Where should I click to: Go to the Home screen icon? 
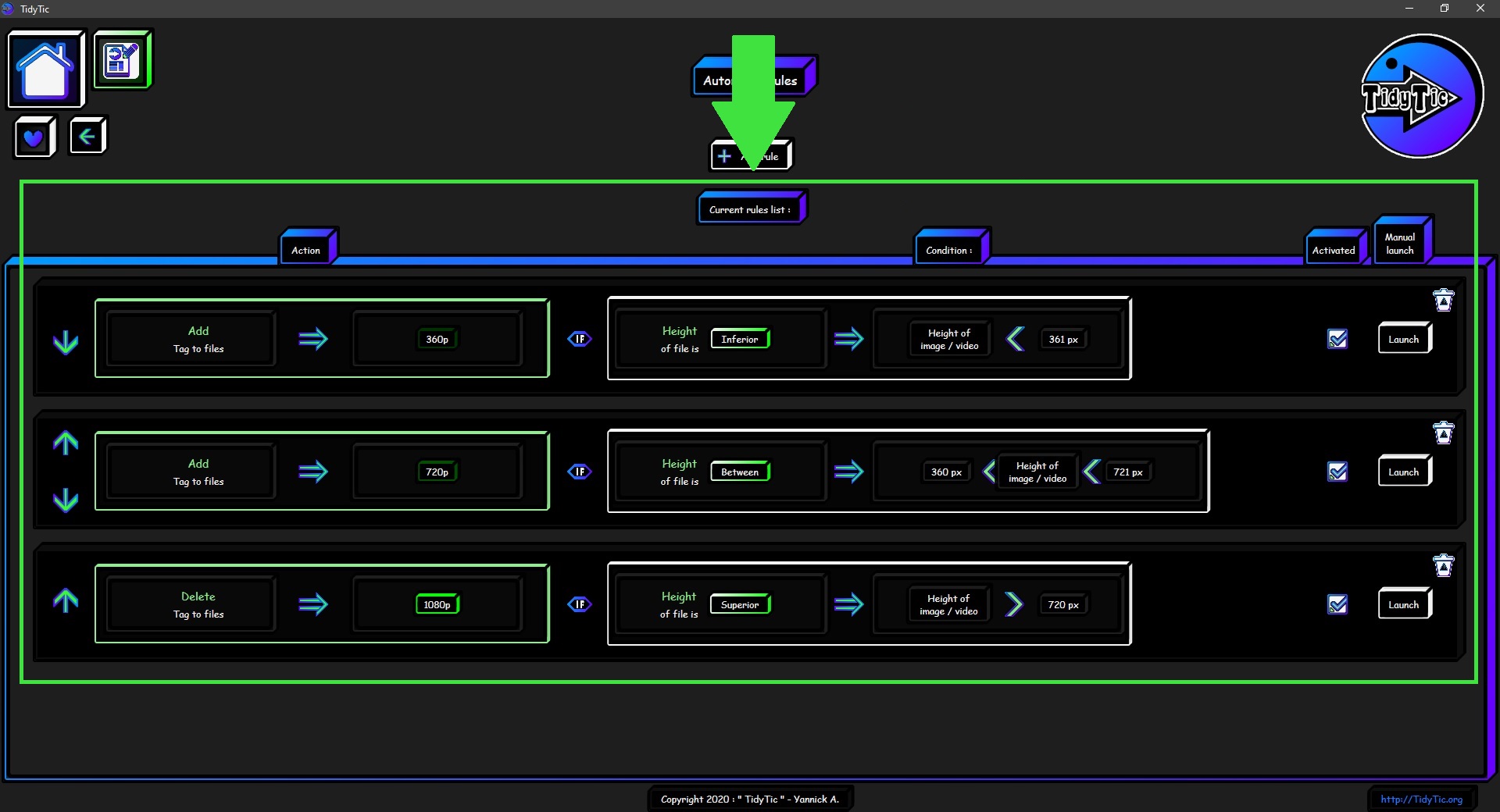tap(45, 69)
